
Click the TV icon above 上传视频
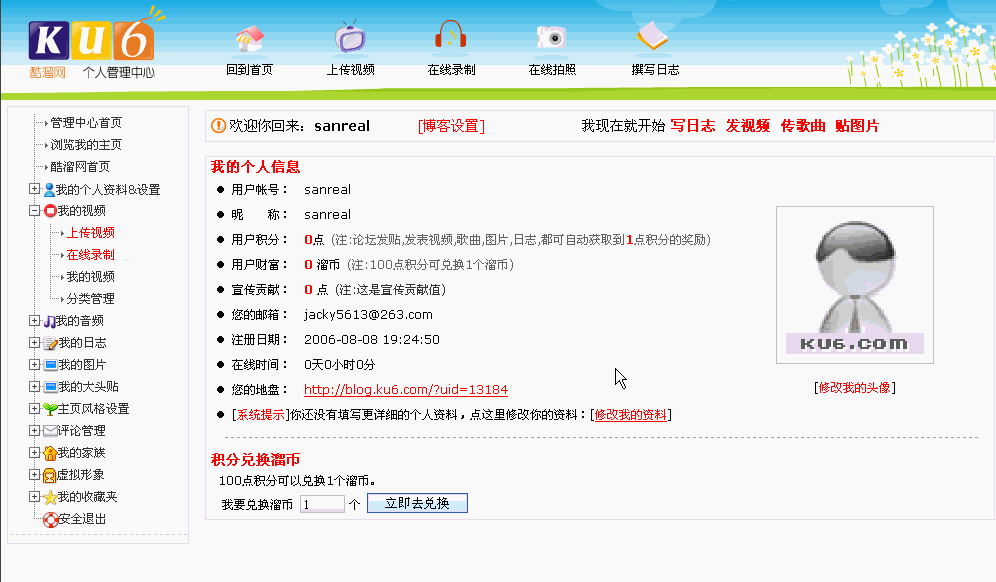coord(350,36)
